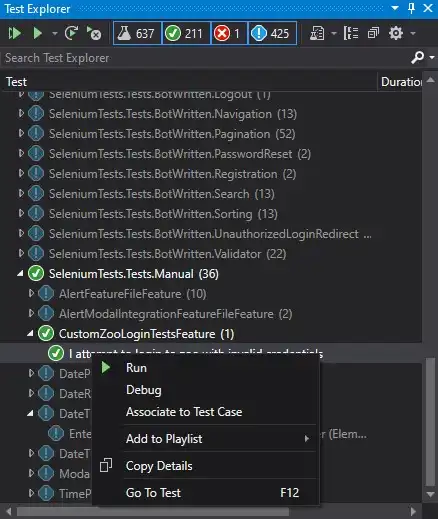Open the dropdown arrow next to playlist icon
The height and width of the screenshot is (519, 438).
click(x=333, y=33)
